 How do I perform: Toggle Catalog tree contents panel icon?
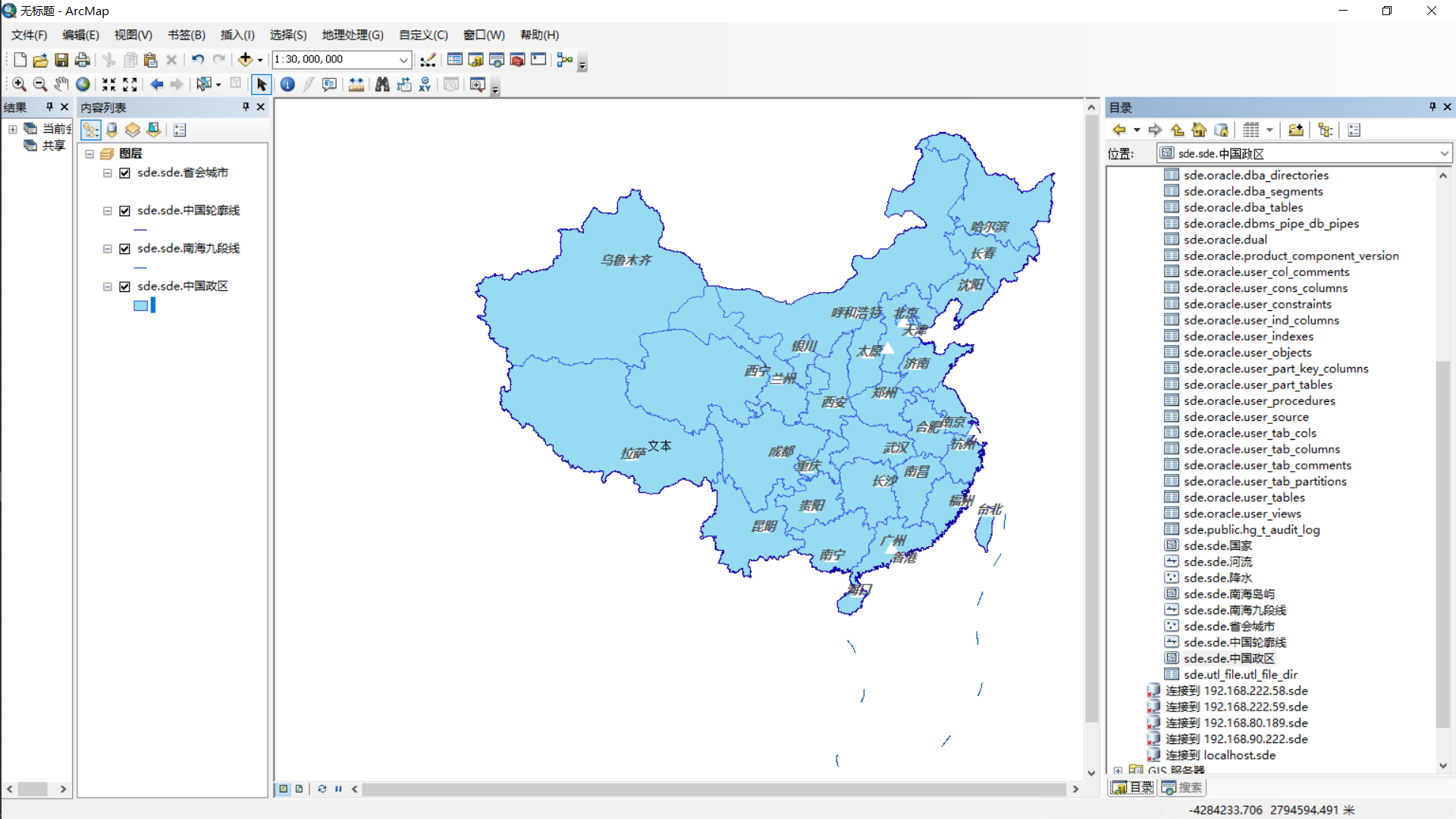[x=1326, y=130]
